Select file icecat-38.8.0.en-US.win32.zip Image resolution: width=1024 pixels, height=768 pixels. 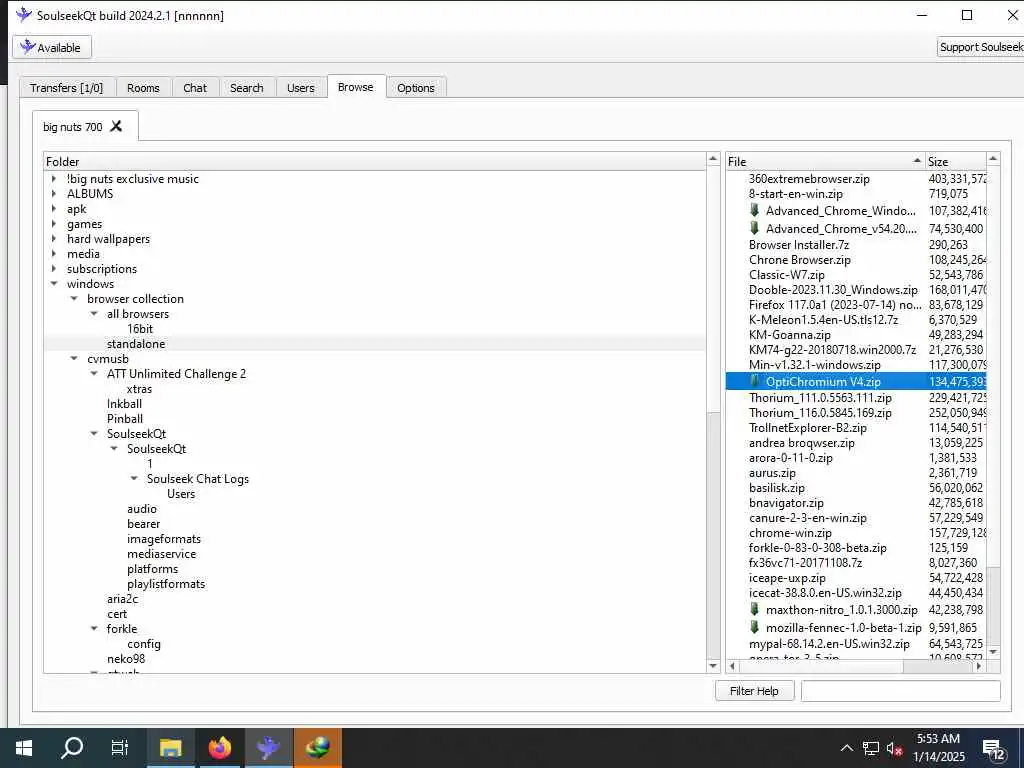point(825,593)
